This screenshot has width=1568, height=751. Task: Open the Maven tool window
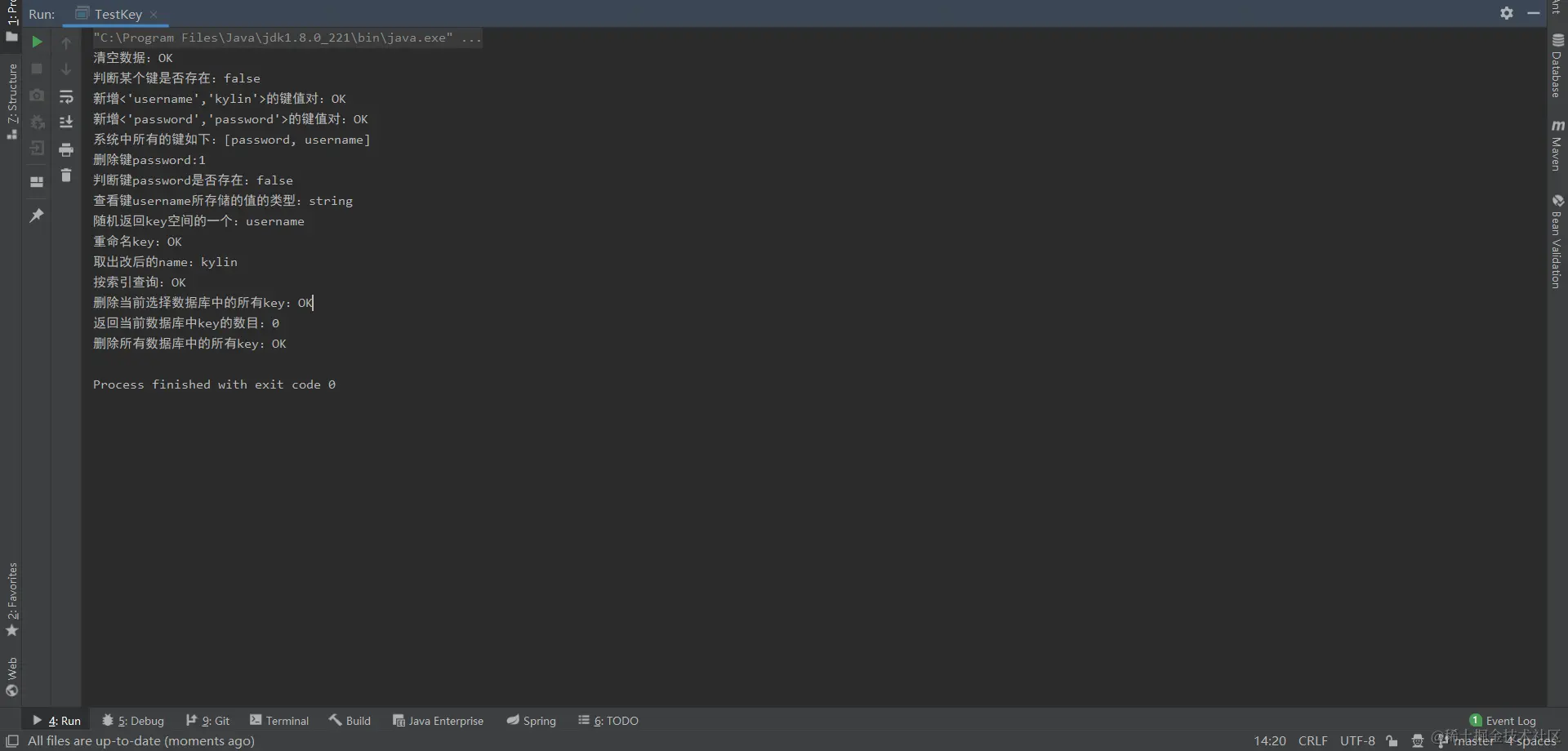1557,145
